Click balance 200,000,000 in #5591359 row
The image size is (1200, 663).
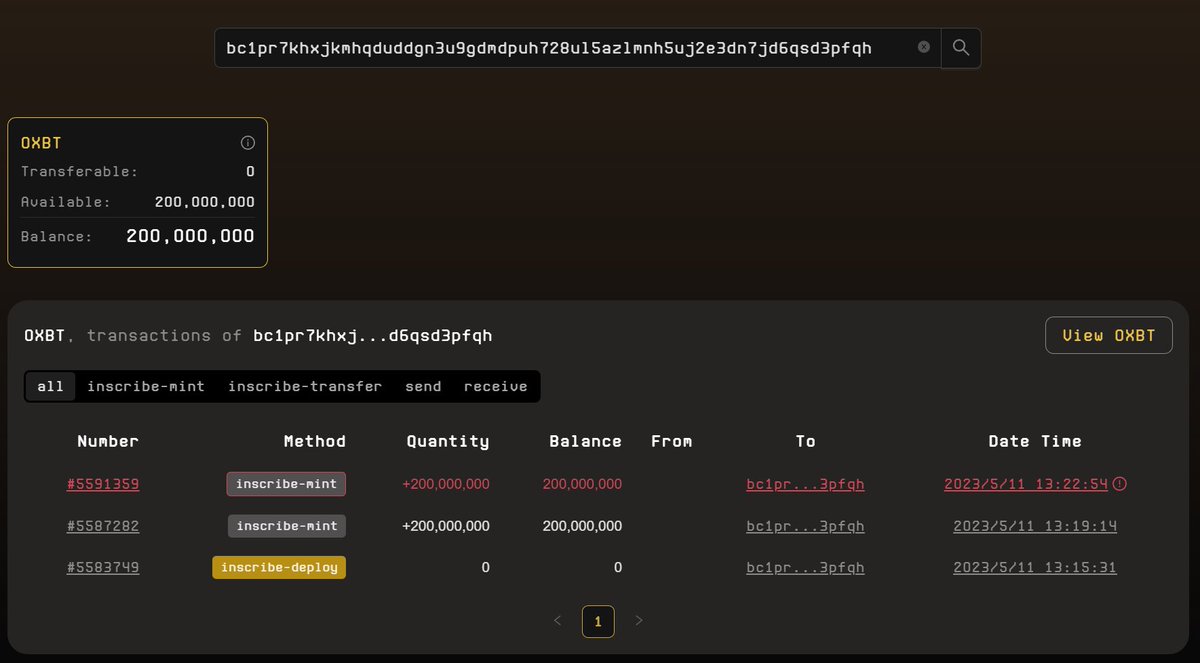click(582, 484)
